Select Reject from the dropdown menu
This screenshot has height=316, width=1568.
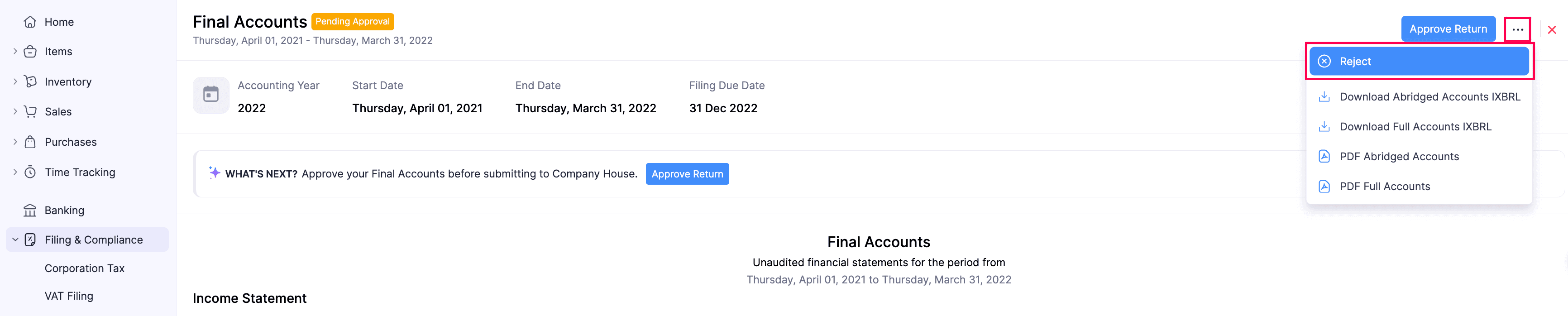(1418, 62)
